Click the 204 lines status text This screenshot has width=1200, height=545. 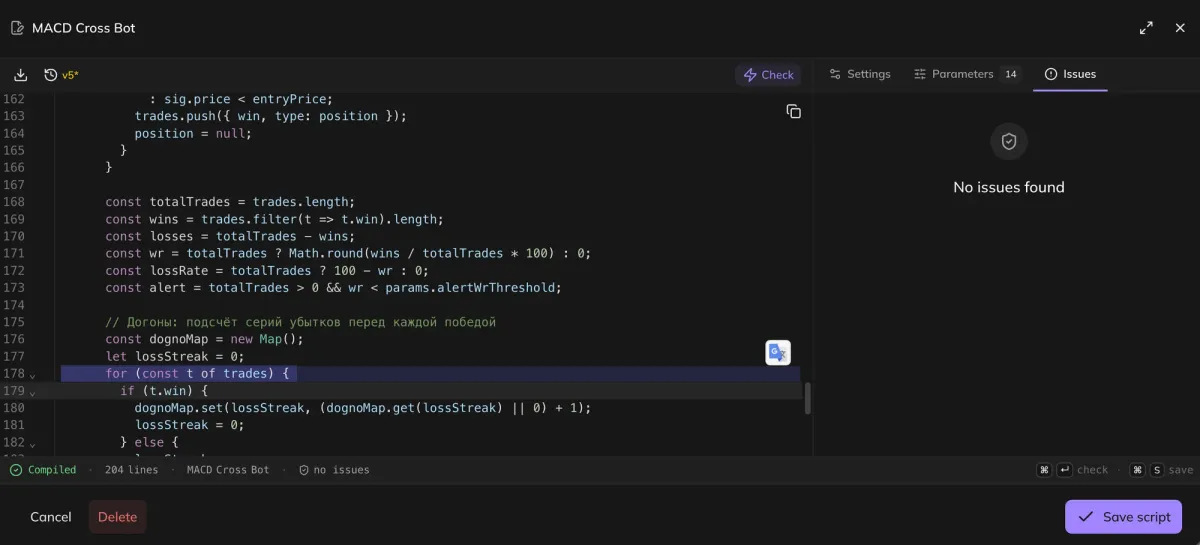coord(131,470)
